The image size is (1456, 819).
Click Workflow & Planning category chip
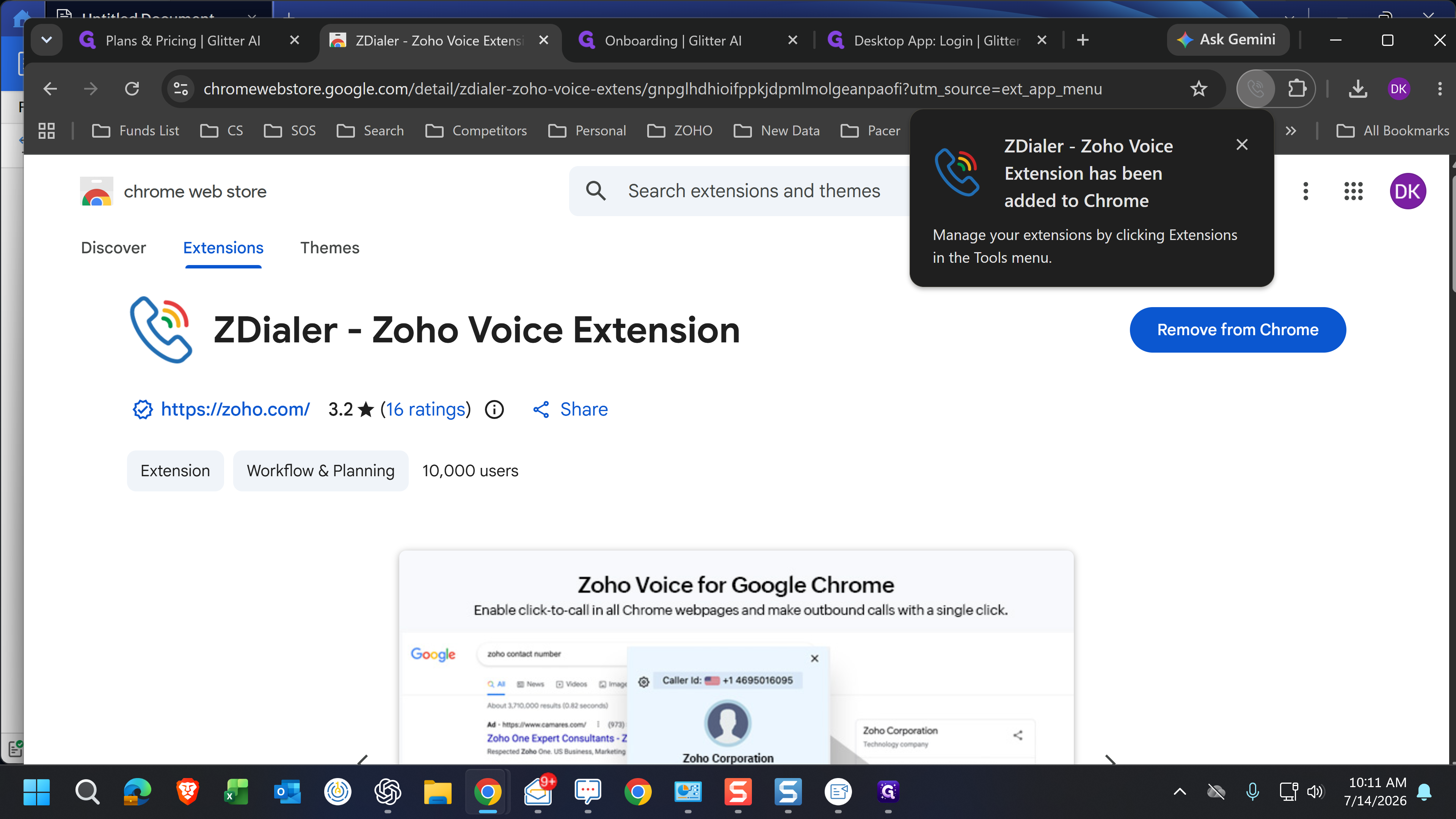320,471
